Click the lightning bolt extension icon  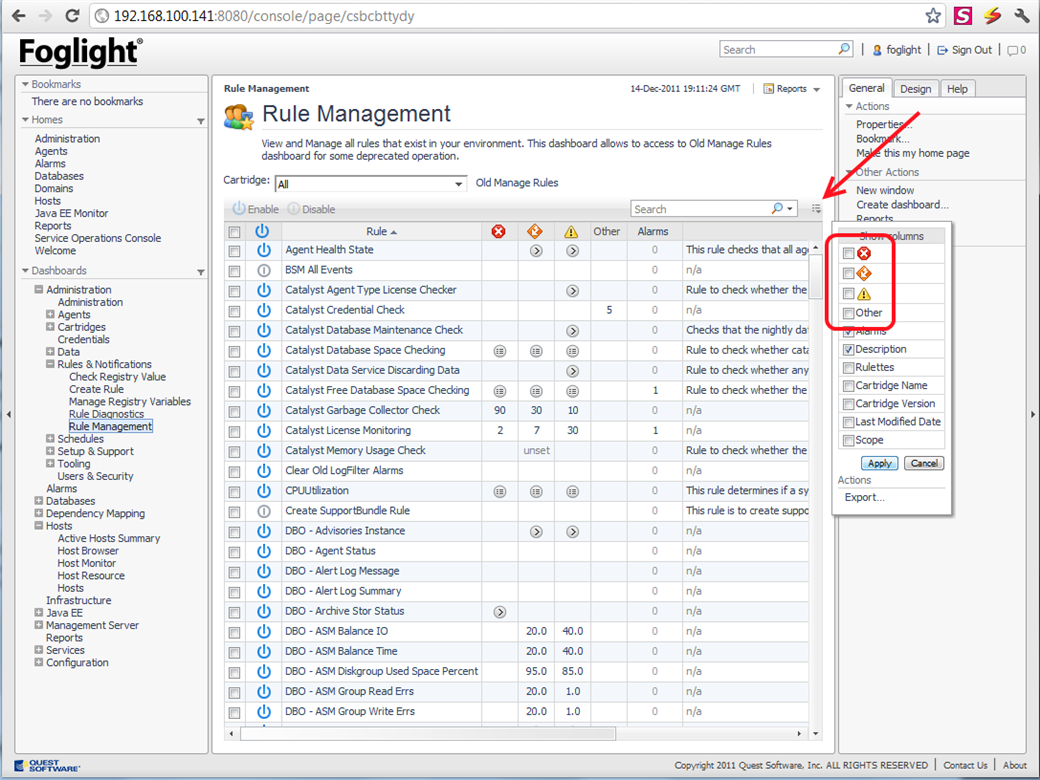tap(992, 16)
